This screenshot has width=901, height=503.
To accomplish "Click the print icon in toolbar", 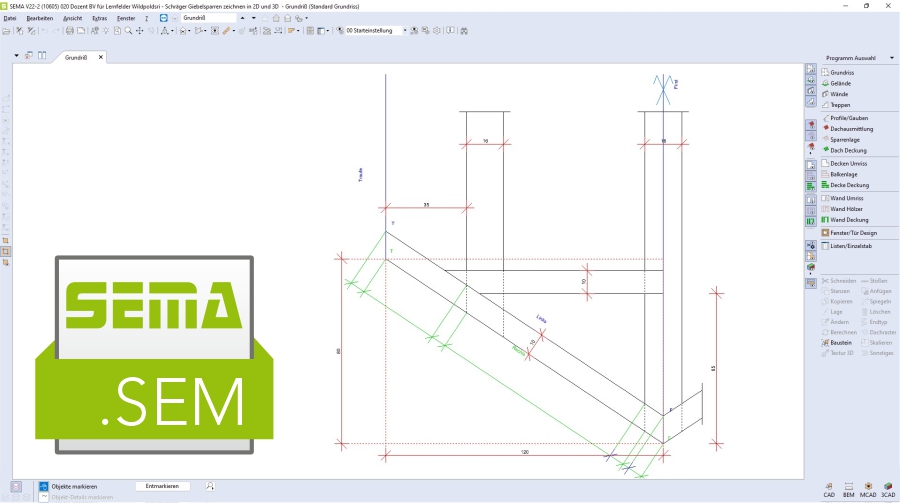I will coord(69,31).
